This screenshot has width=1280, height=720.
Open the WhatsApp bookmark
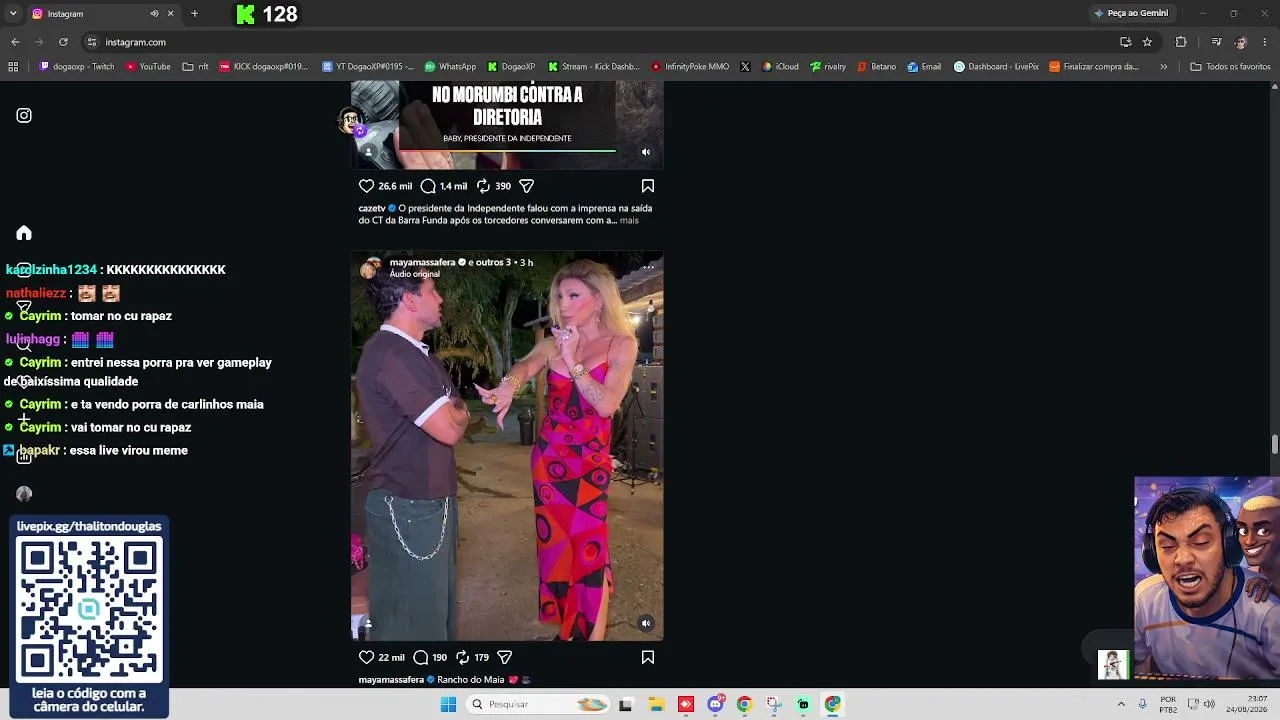(450, 67)
